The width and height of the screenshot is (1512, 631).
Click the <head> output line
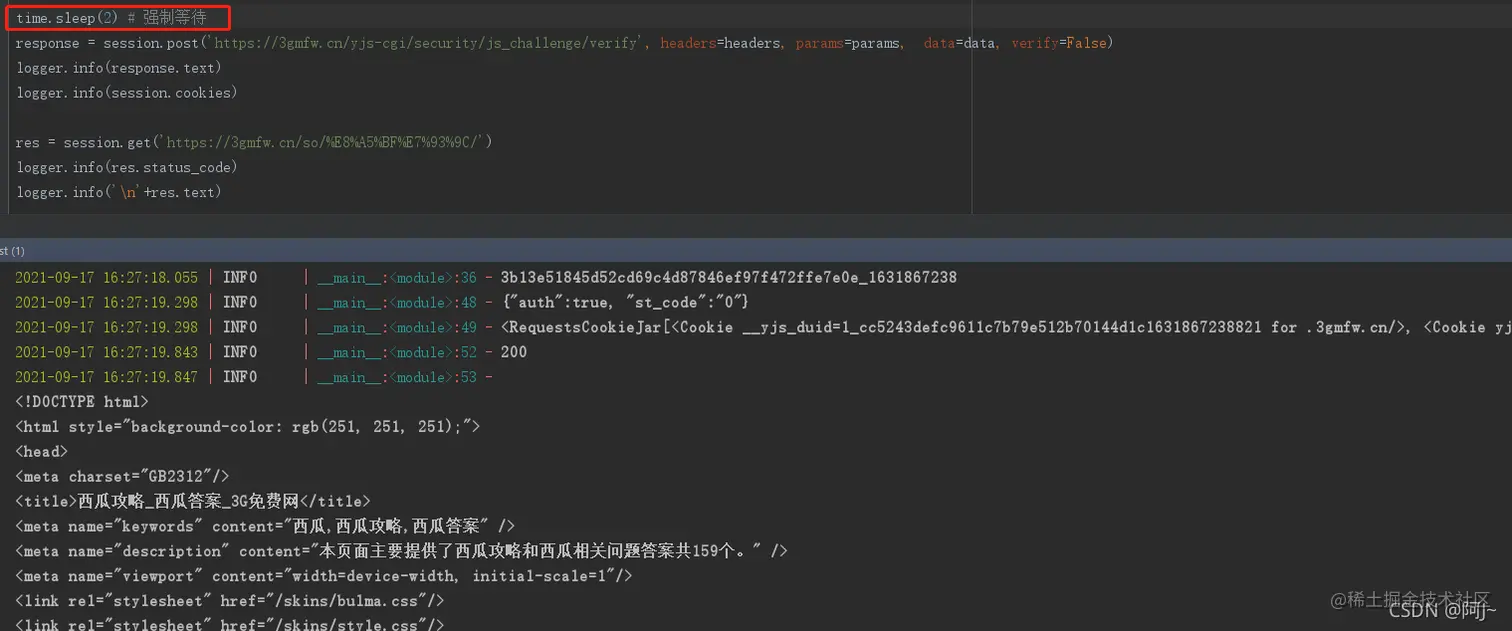tap(41, 452)
